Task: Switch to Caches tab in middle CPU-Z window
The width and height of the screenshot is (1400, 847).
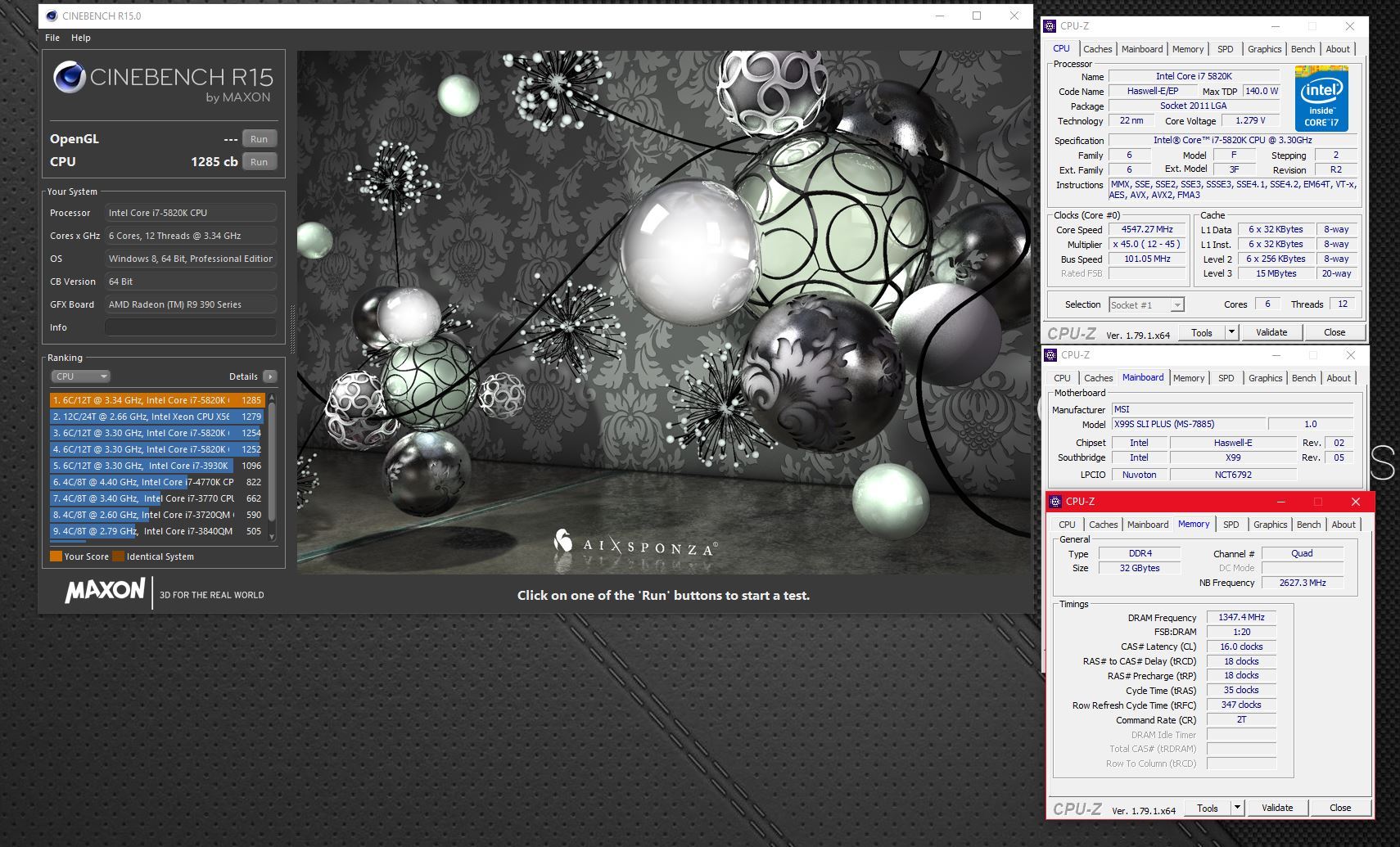Action: point(1098,378)
